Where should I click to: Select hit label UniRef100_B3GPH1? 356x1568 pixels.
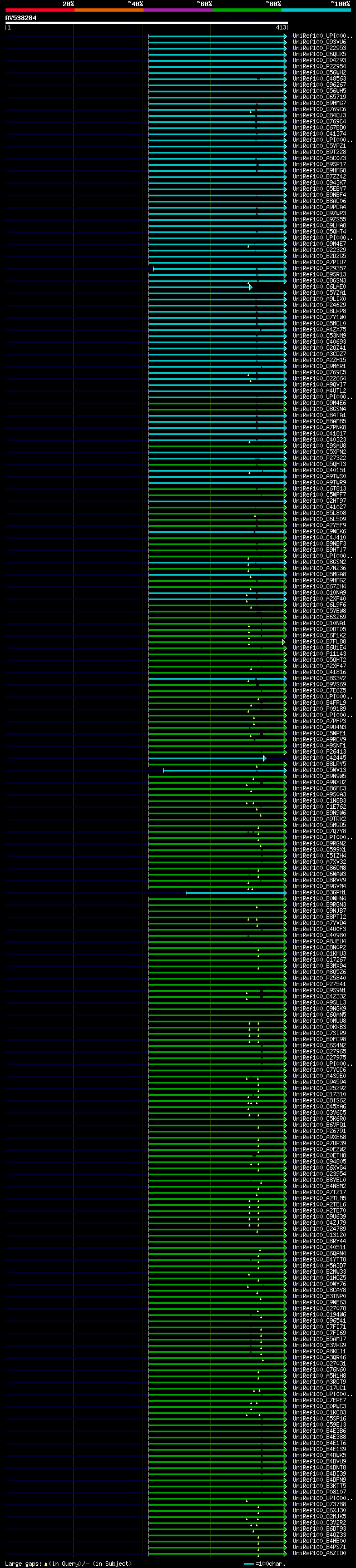[x=319, y=892]
